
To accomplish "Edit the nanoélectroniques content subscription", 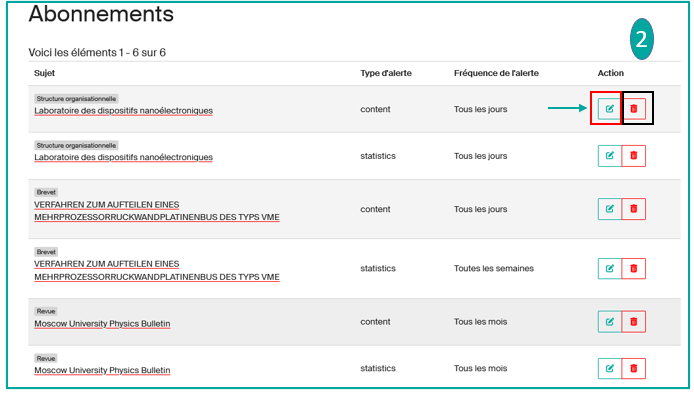I will tap(609, 109).
